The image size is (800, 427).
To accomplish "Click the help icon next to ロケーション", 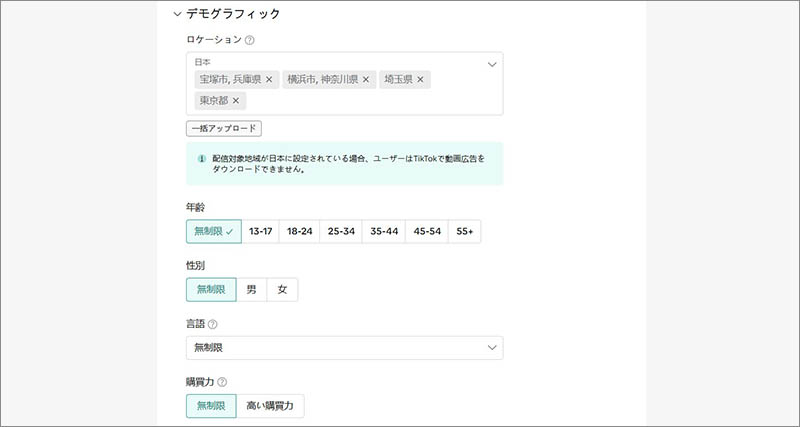I will [249, 41].
